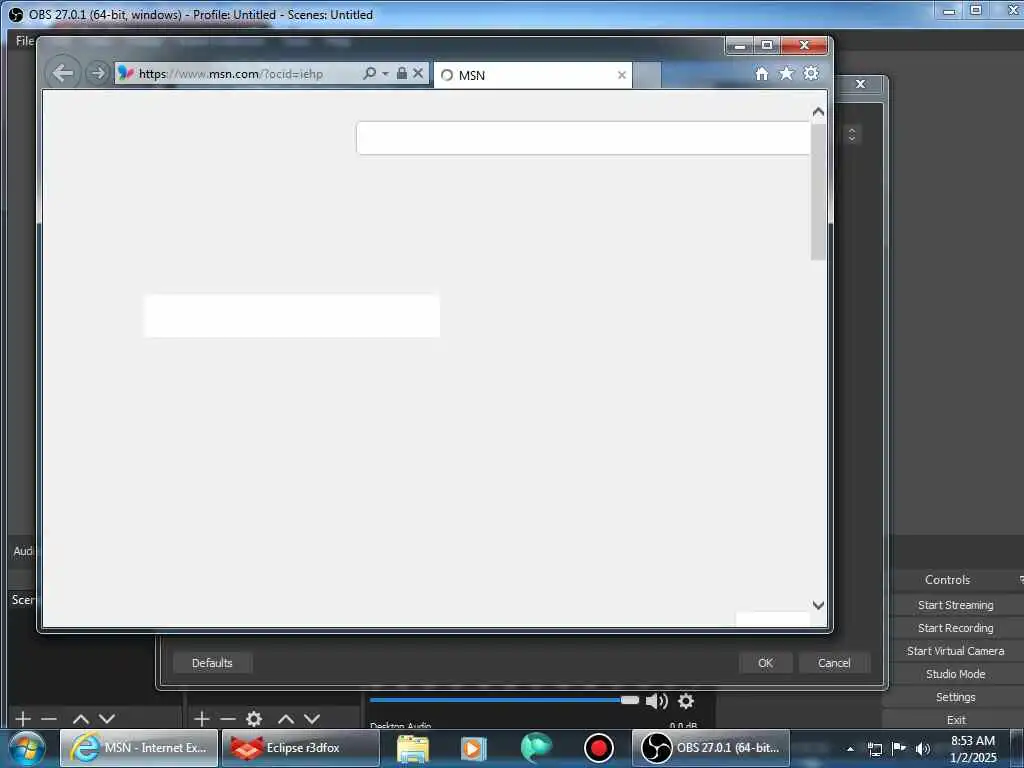This screenshot has width=1024, height=768.
Task: Add a source with the plus icon
Action: tap(202, 719)
